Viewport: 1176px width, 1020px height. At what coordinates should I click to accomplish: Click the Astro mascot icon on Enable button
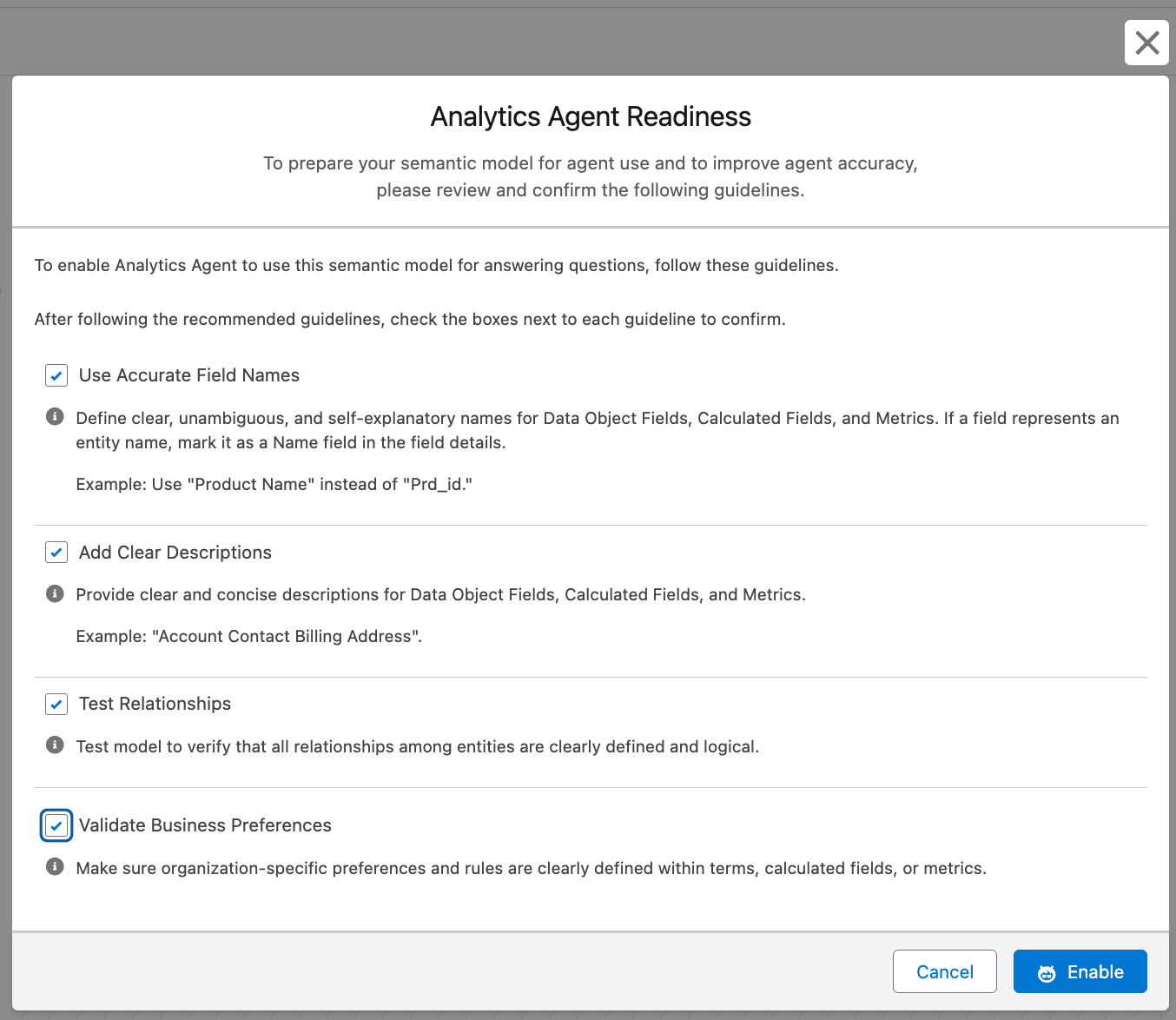[x=1047, y=973]
